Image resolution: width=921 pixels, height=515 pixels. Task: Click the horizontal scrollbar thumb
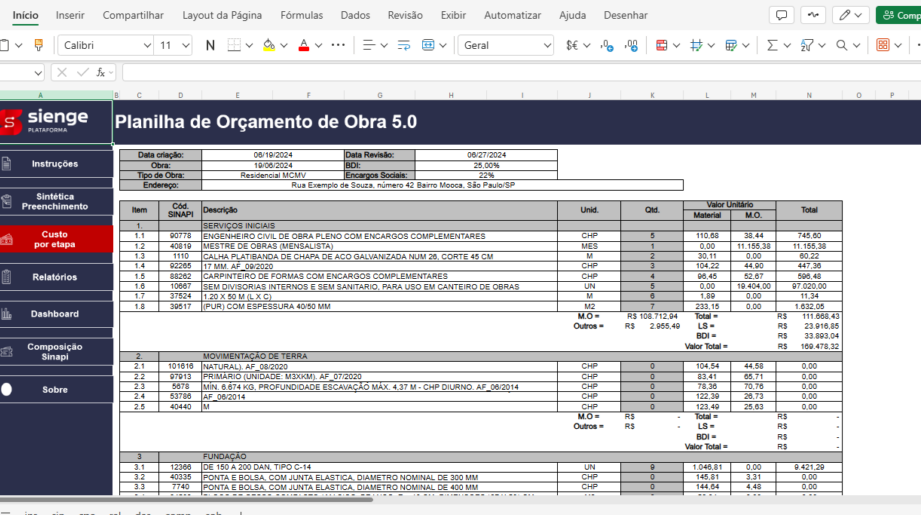coord(187,499)
